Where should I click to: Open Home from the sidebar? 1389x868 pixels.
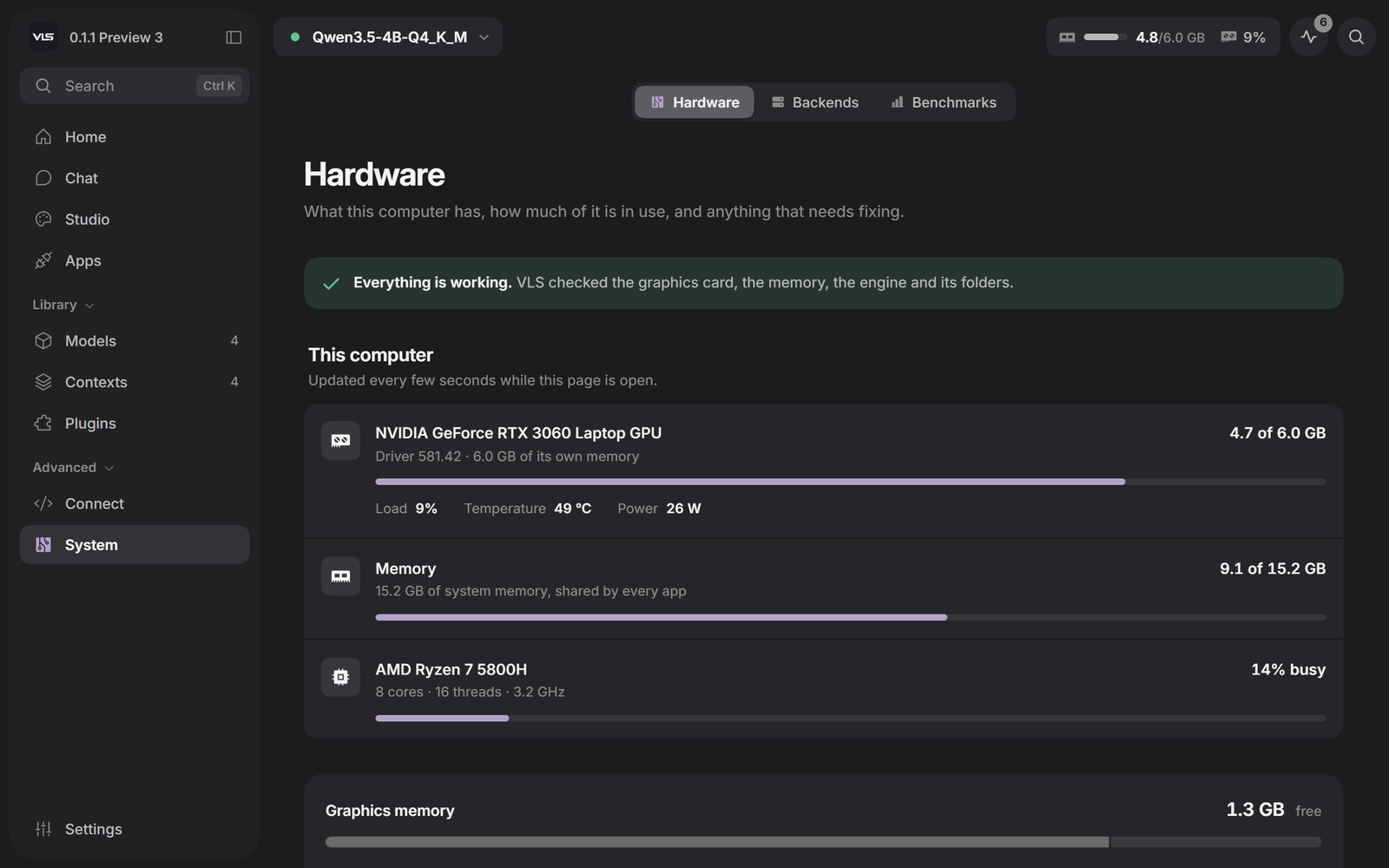pos(135,137)
